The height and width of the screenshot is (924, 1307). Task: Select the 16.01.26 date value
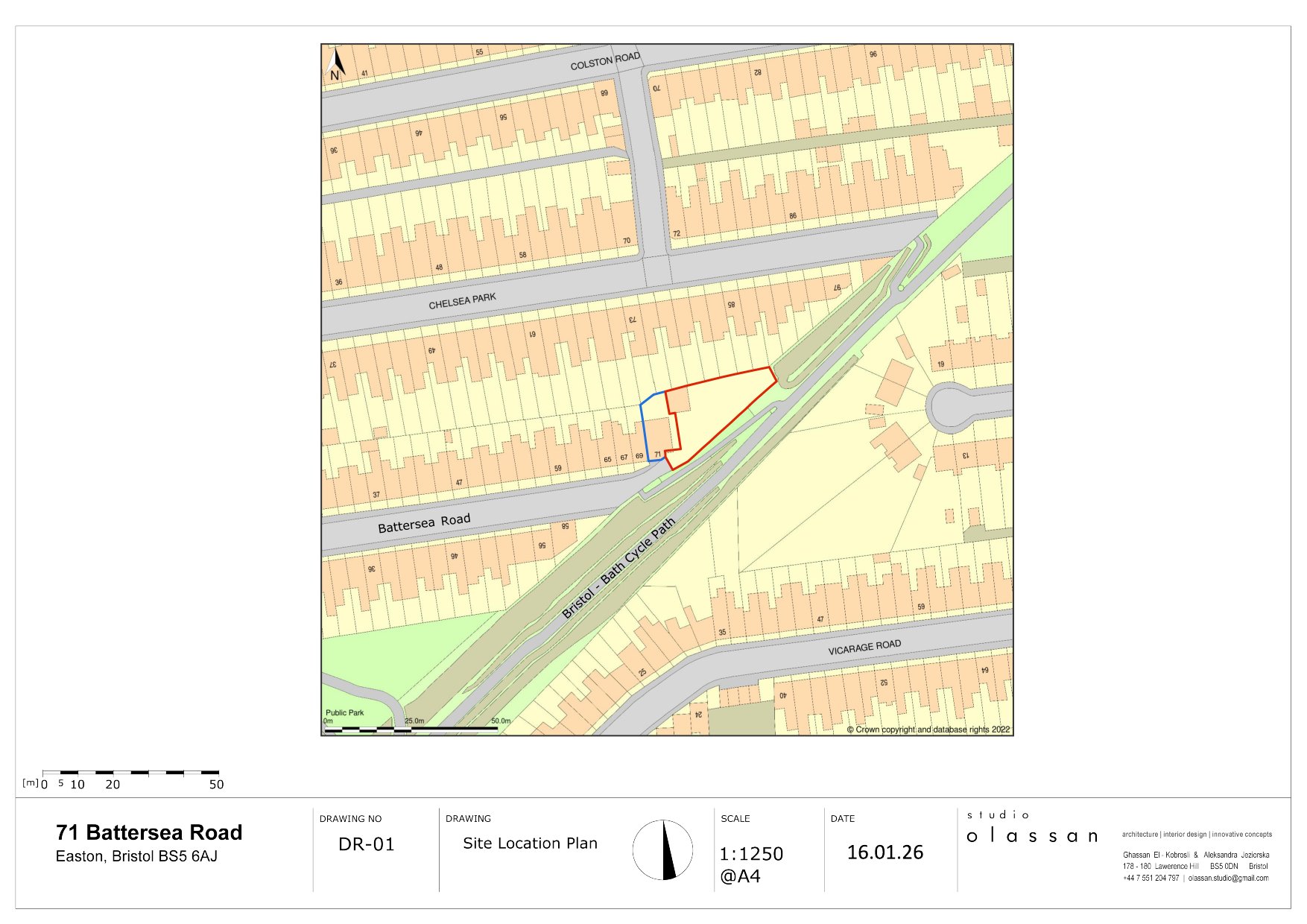[x=884, y=852]
